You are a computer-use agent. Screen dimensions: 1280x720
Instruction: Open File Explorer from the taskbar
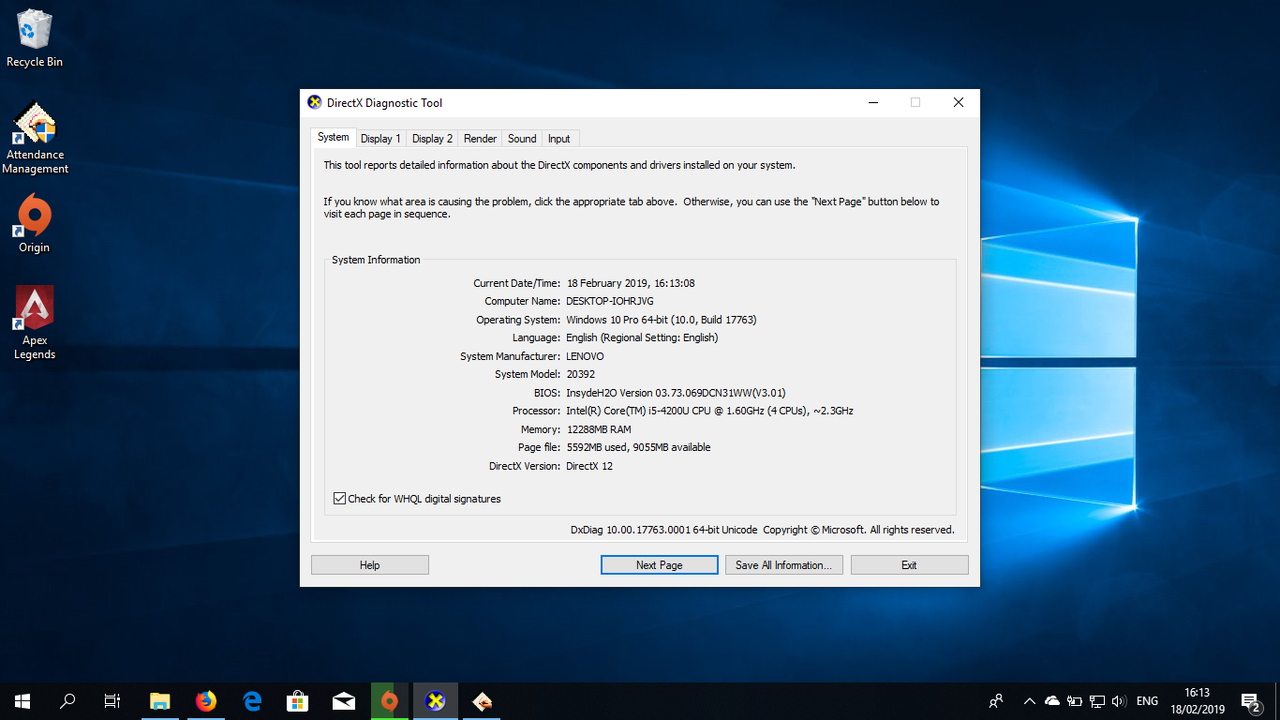(x=160, y=701)
